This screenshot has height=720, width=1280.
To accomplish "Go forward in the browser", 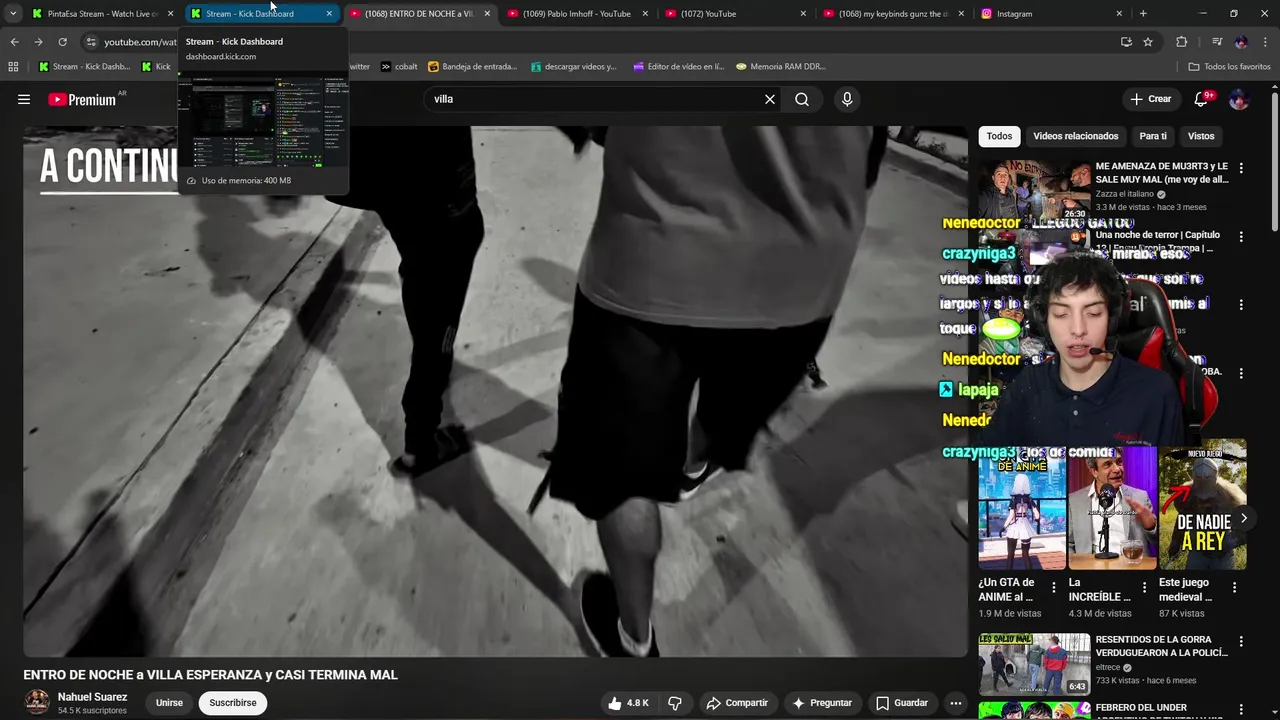I will pos(38,42).
